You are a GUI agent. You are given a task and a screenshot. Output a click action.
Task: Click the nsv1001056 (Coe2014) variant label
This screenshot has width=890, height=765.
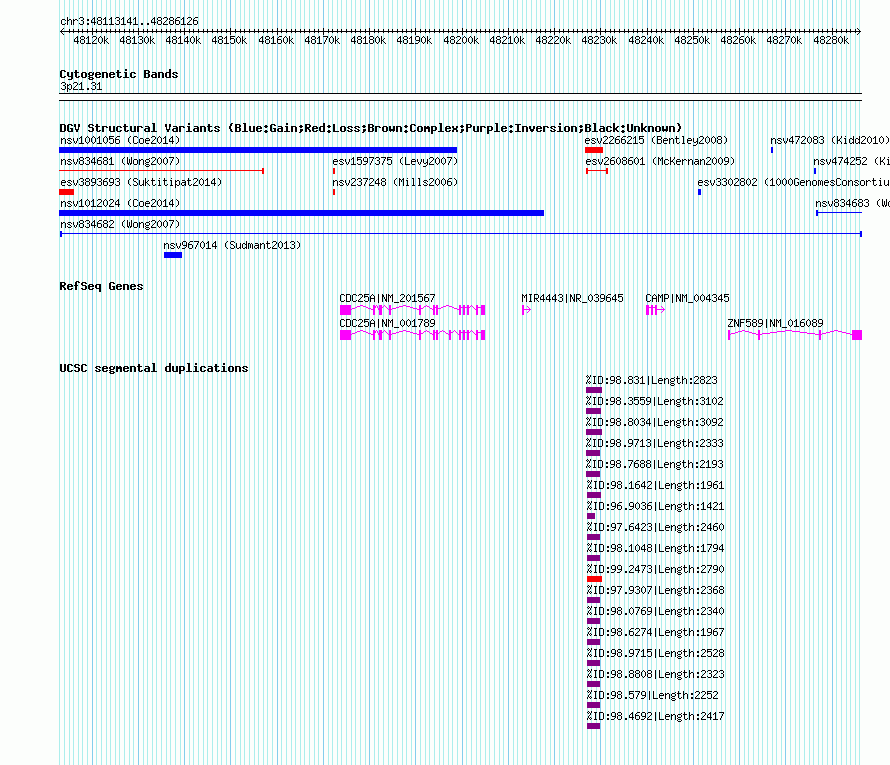pyautogui.click(x=120, y=140)
